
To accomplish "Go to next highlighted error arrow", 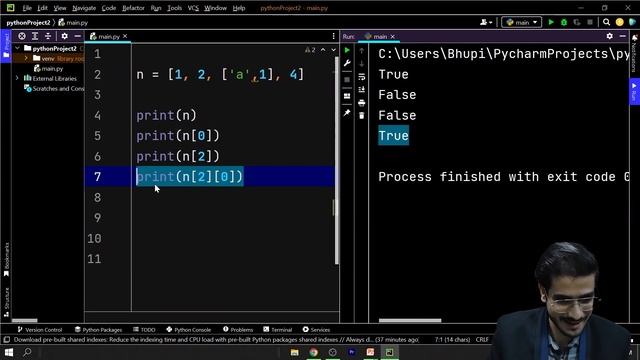I will 333,50.
